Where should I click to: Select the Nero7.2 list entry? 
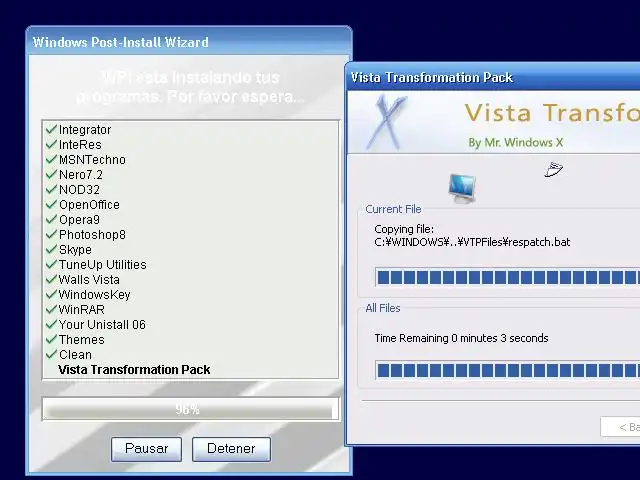[81, 175]
